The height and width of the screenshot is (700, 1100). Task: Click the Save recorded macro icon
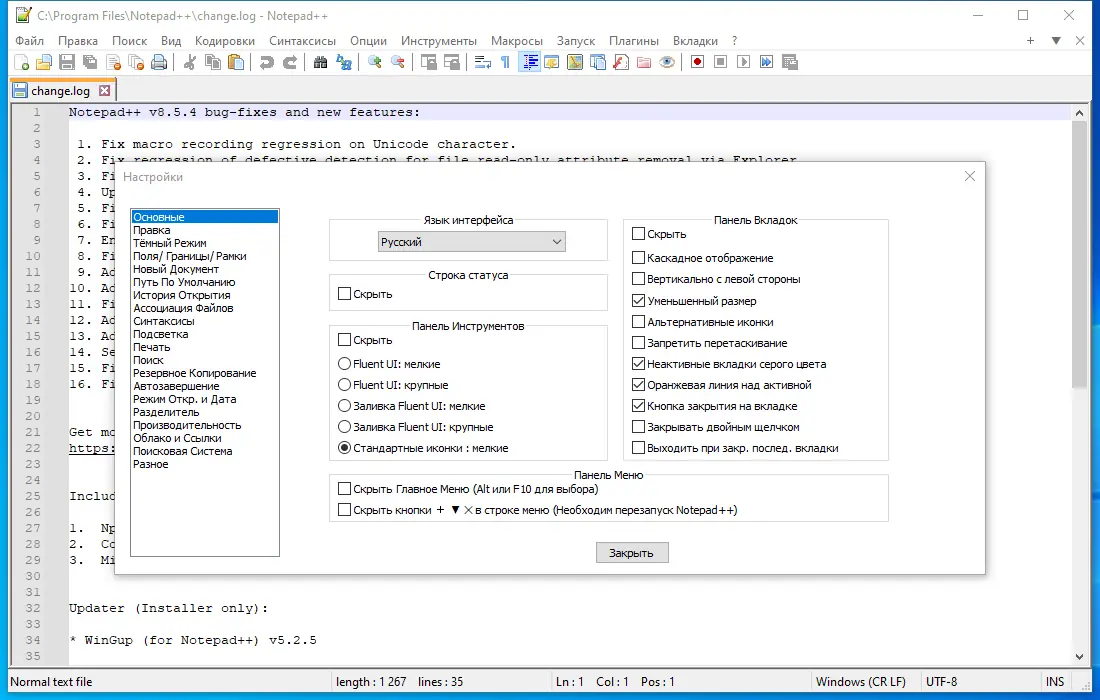pyautogui.click(x=790, y=62)
